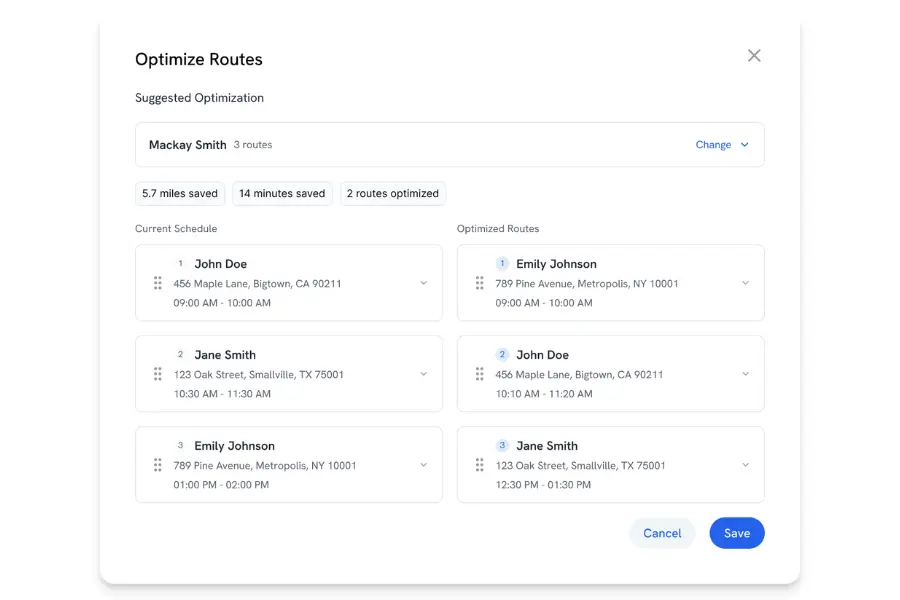Grab drag handle of Emily Johnson in Optimized Routes
Screen dimensions: 900x600
click(x=479, y=283)
